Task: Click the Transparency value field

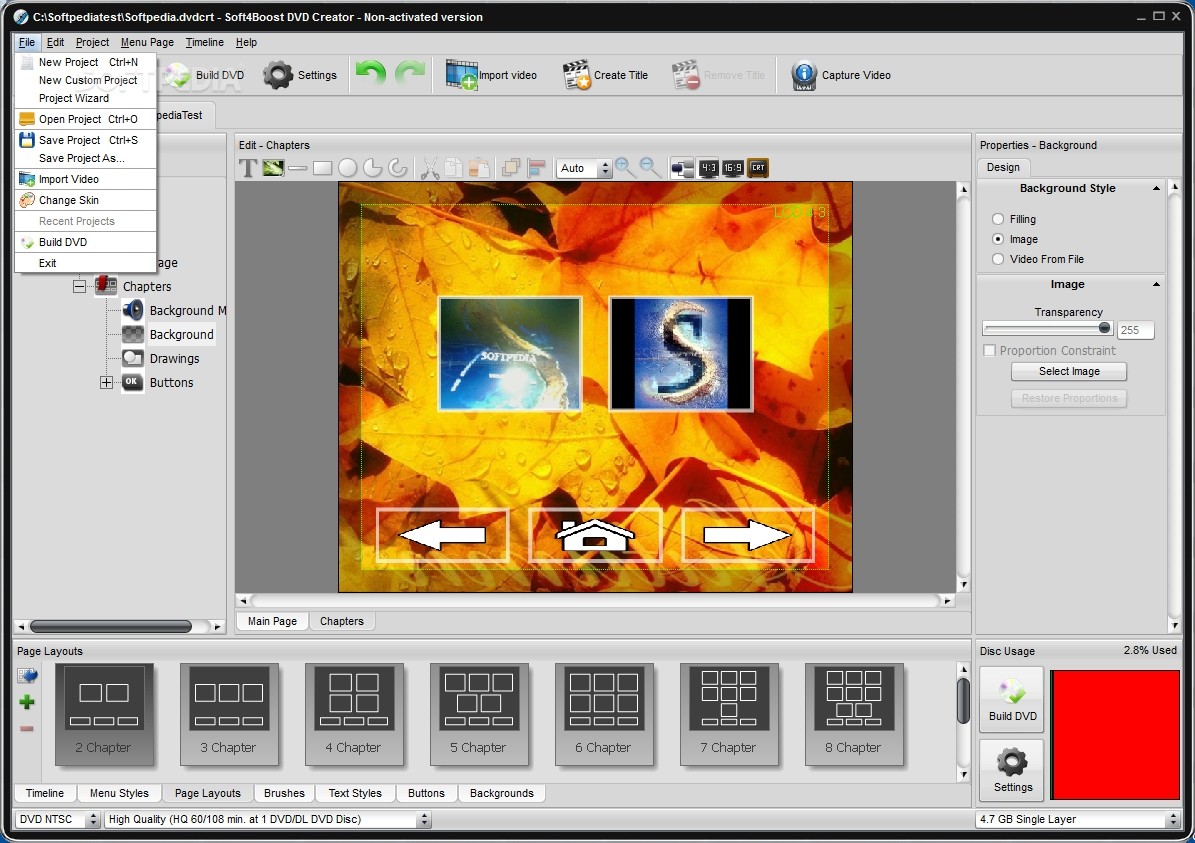Action: (x=1136, y=330)
